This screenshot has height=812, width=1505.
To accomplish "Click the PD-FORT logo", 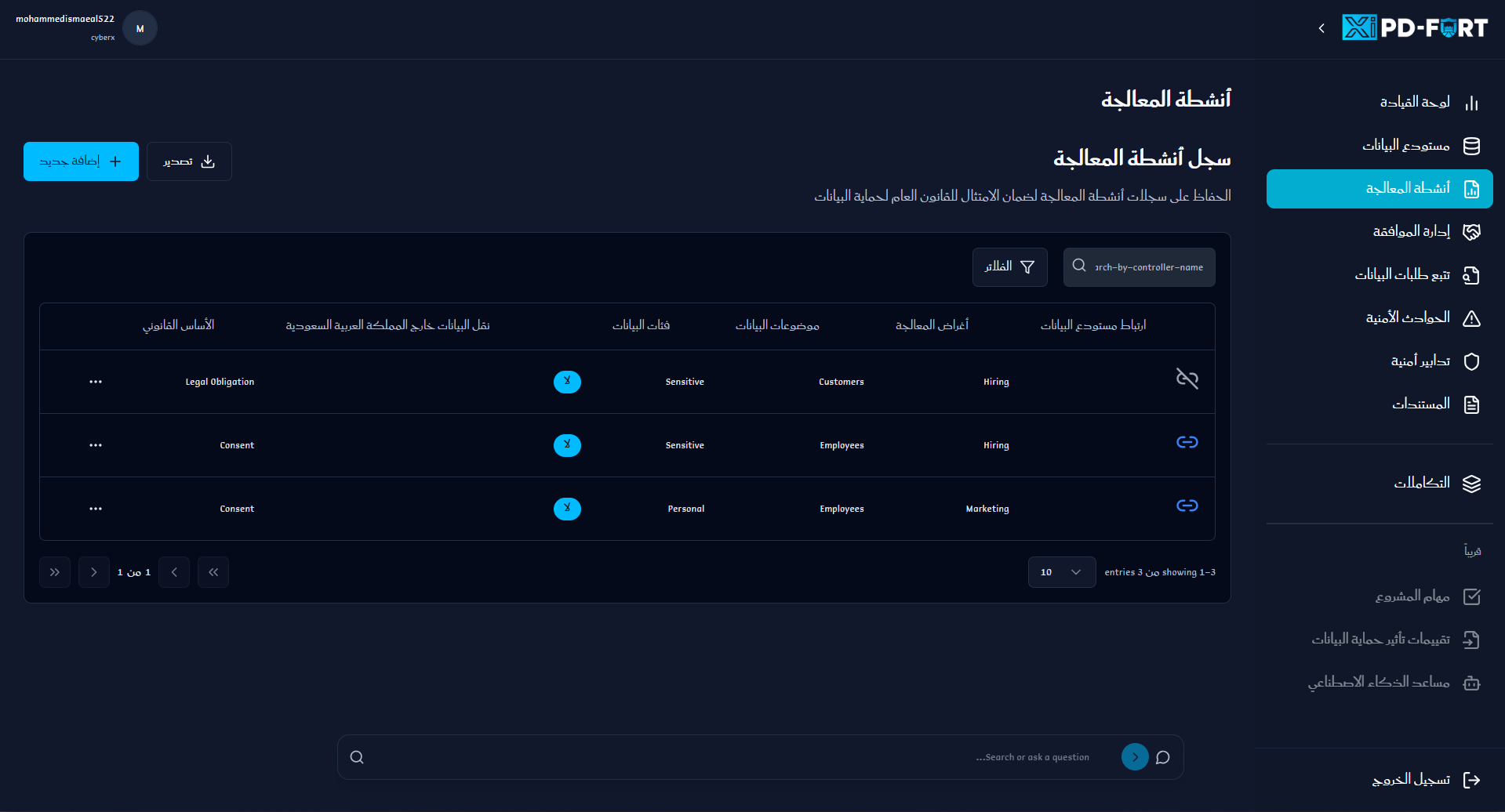I will 1414,28.
